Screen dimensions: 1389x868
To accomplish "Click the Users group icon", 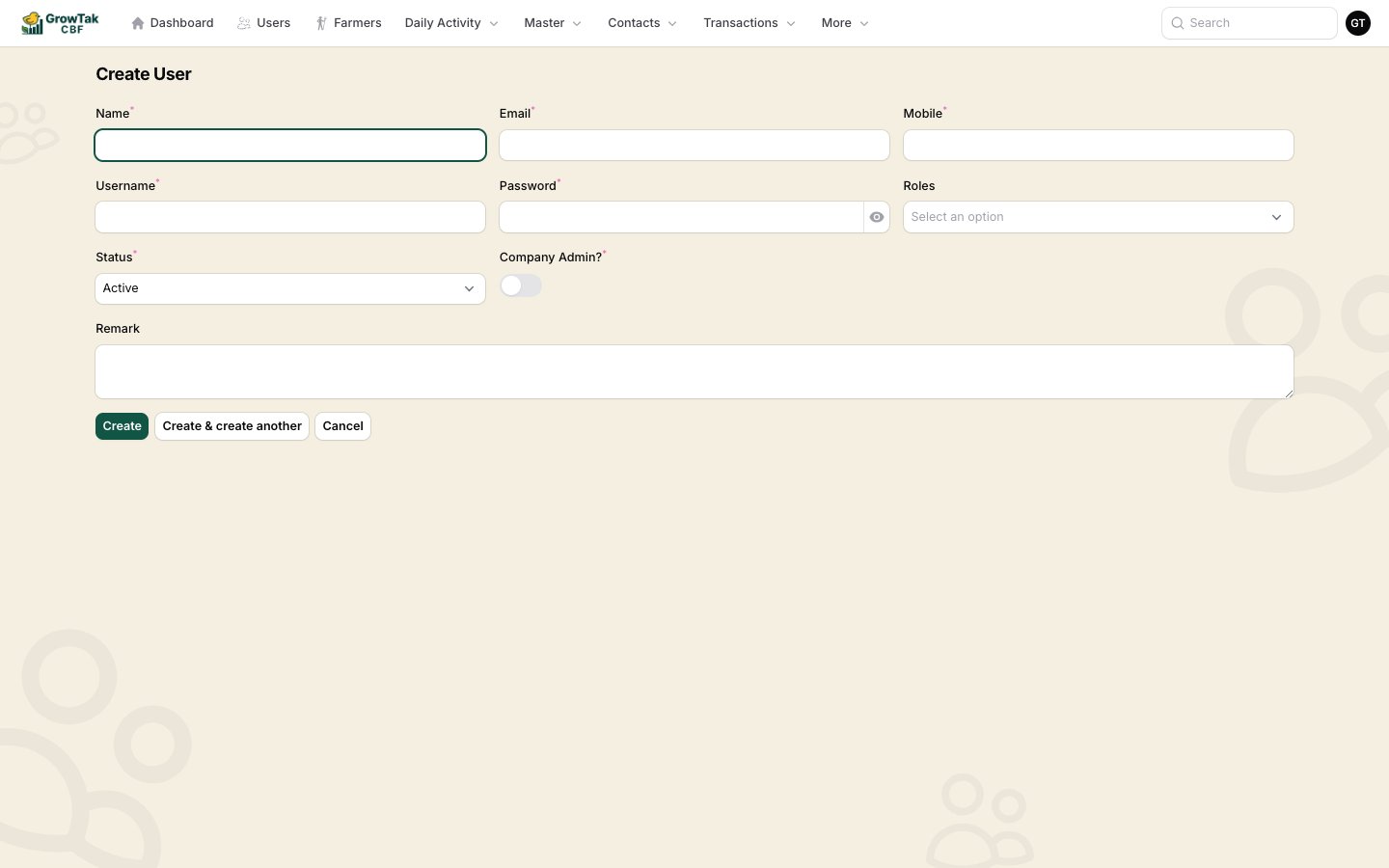I will click(x=244, y=23).
